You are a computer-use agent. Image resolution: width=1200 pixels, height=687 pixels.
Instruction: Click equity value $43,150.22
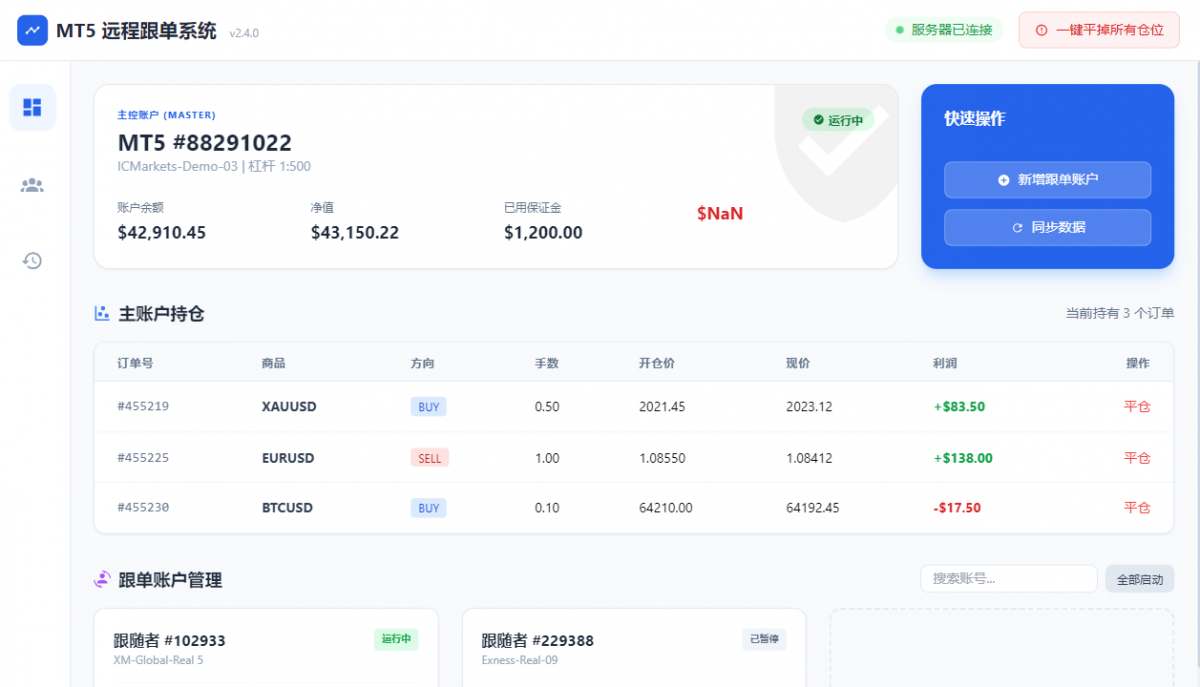click(x=355, y=233)
